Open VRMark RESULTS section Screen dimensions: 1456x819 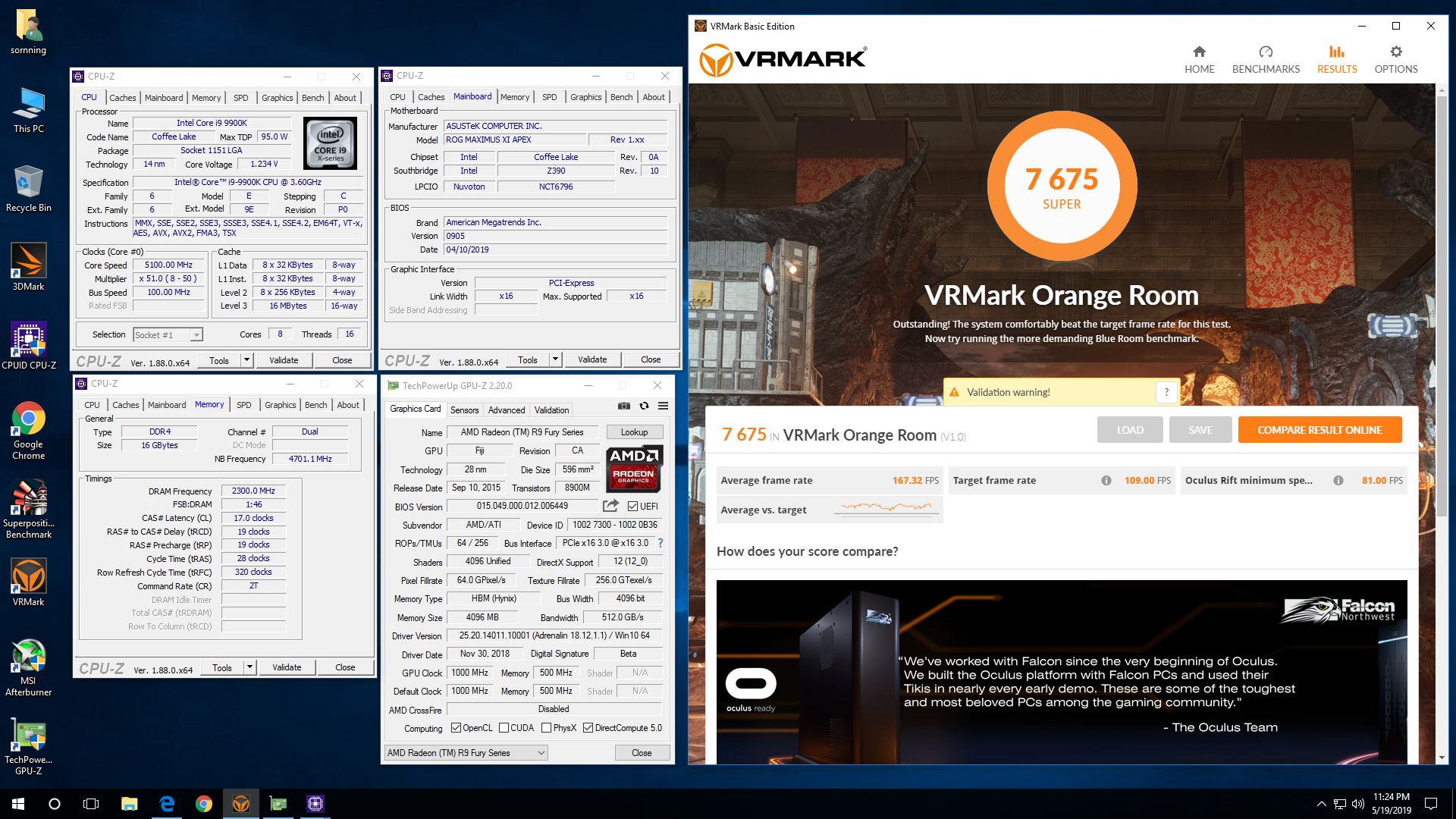(1337, 59)
